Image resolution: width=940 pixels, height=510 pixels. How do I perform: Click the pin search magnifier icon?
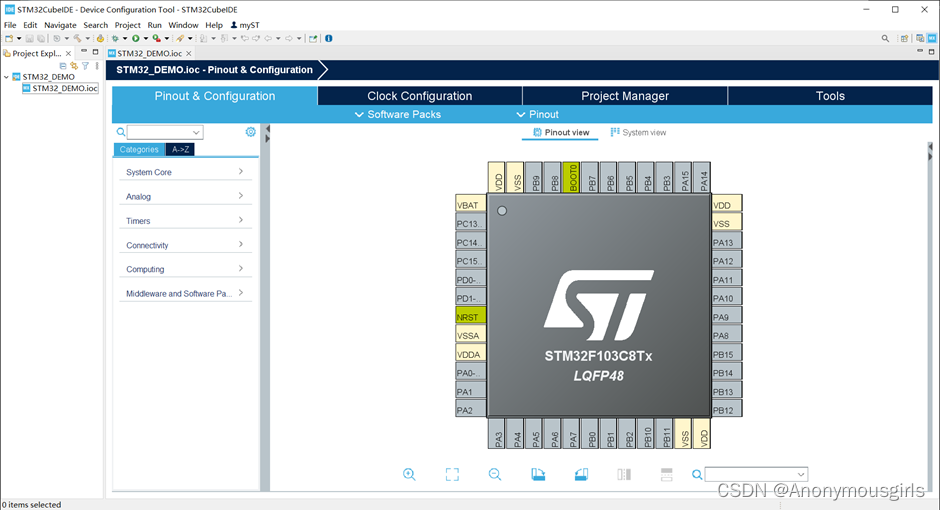point(697,475)
